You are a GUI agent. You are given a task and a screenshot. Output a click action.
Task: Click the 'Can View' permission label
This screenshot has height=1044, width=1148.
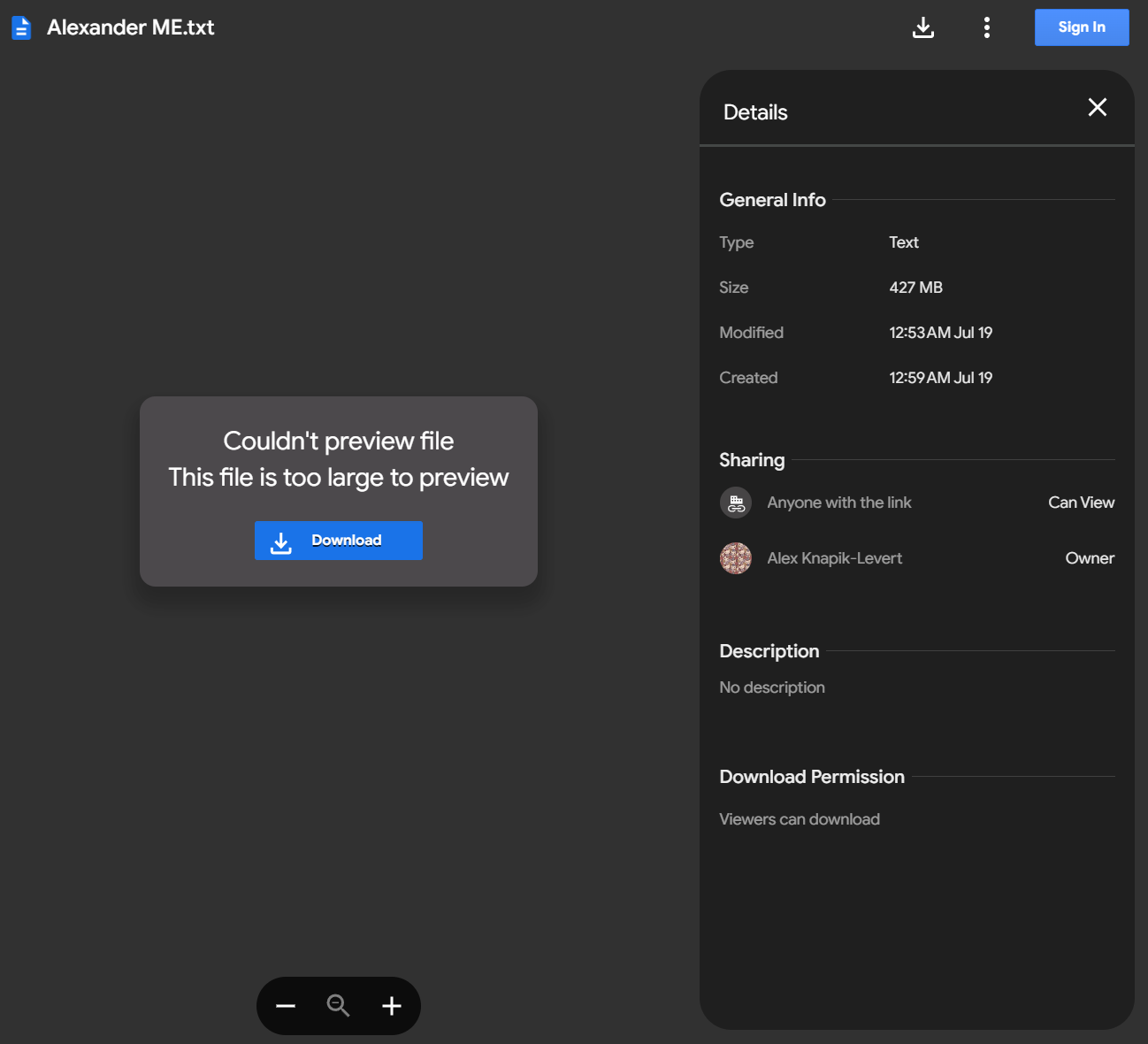[x=1081, y=503]
